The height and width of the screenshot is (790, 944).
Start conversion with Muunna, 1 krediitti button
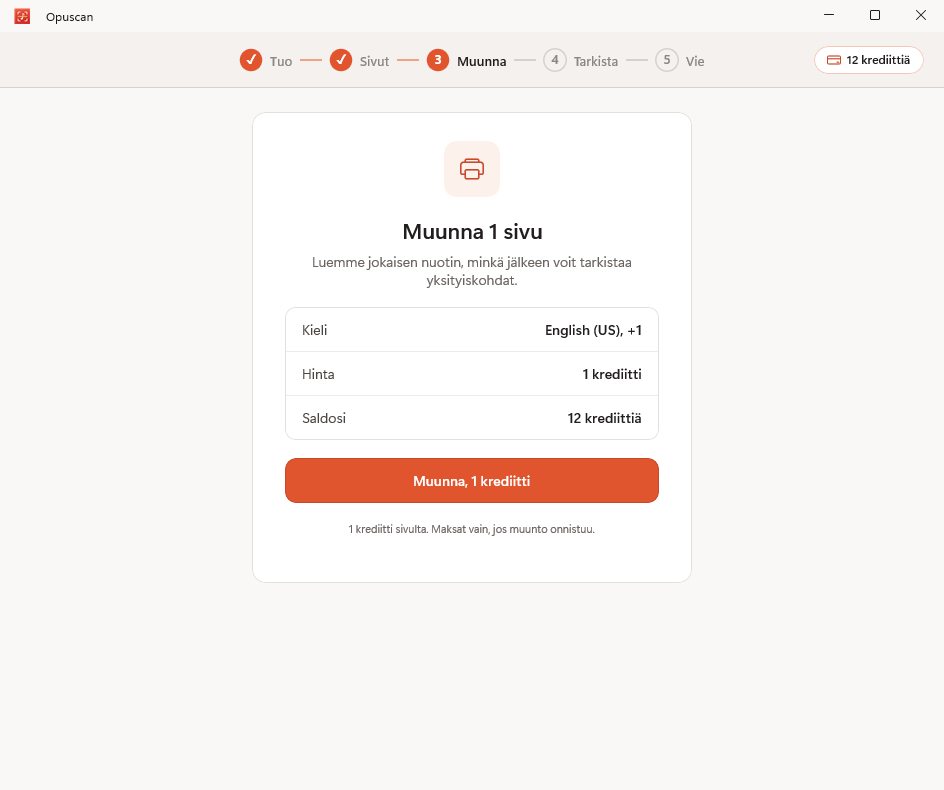click(472, 481)
